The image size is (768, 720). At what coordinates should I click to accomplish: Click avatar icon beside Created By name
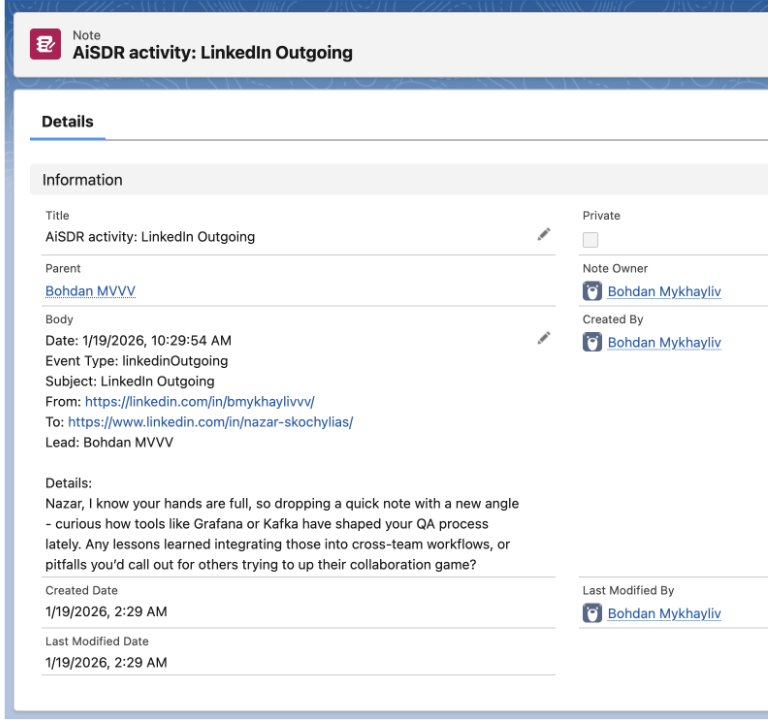pyautogui.click(x=592, y=342)
